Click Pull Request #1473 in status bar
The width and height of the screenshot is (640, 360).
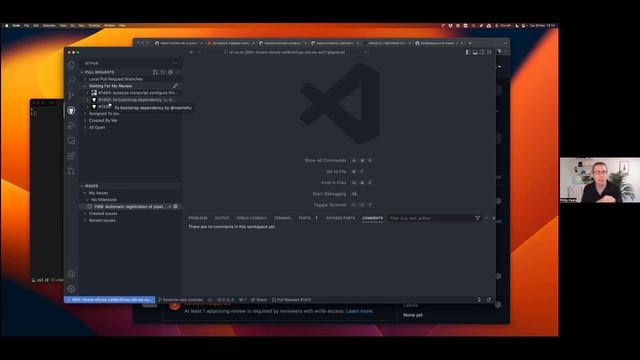point(291,300)
